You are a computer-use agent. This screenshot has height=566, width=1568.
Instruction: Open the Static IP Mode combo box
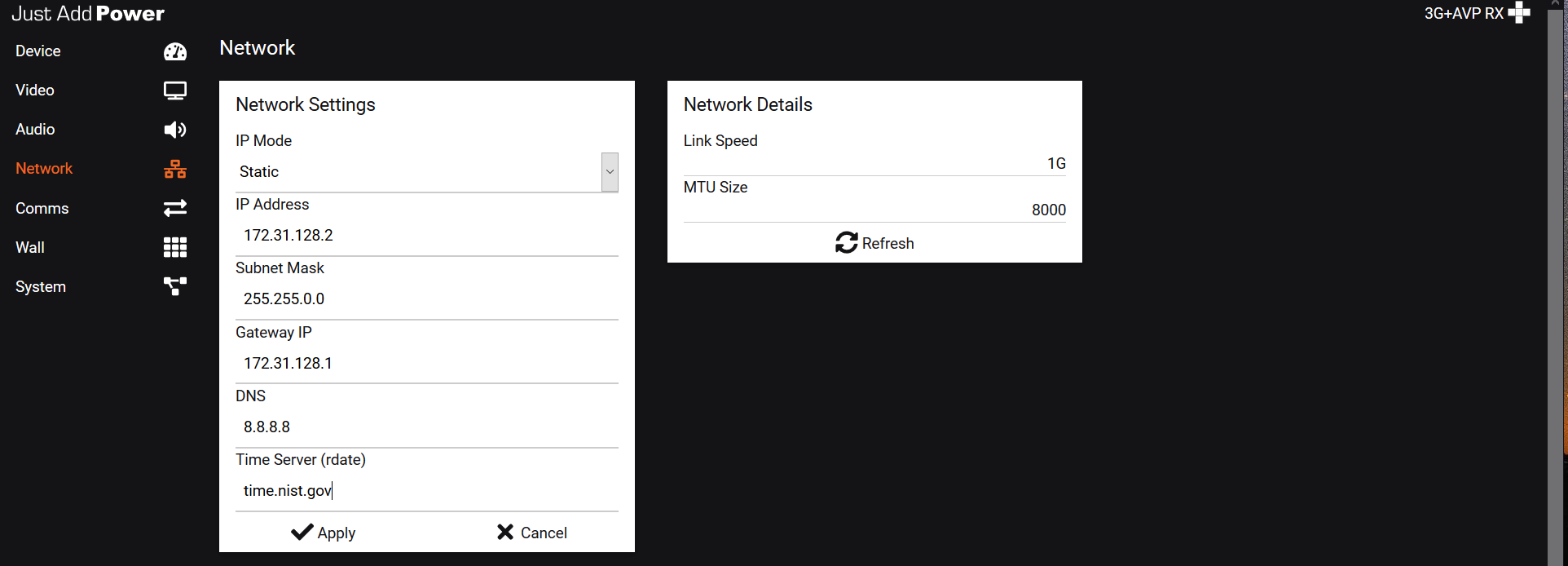coord(427,172)
